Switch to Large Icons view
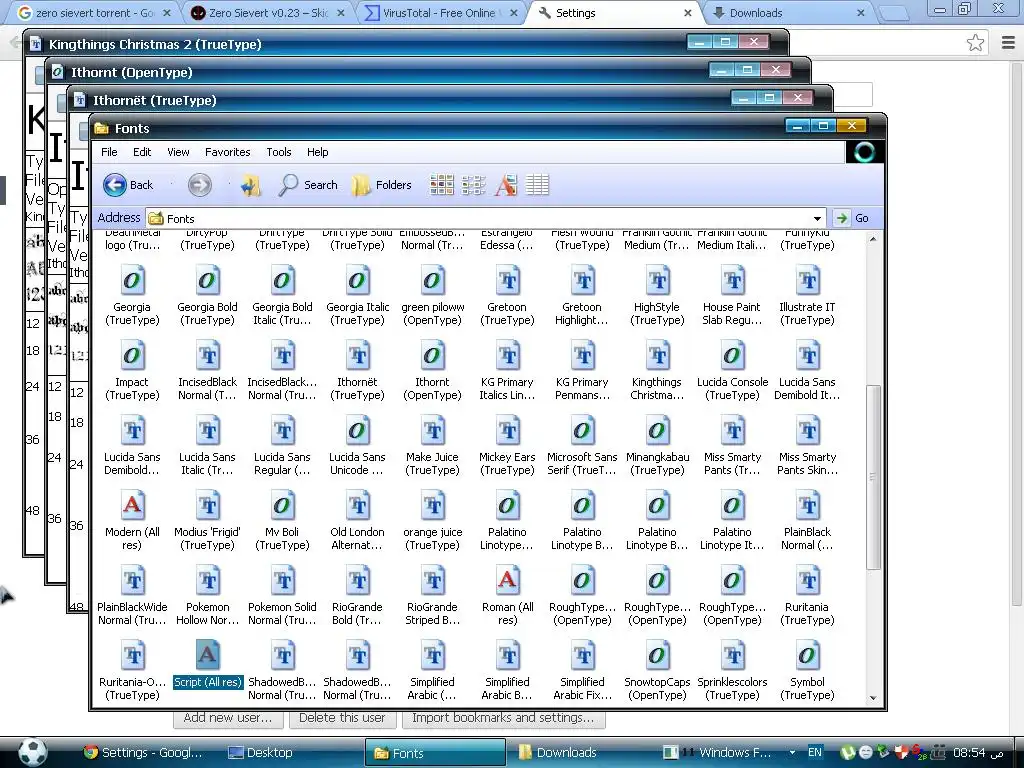Screen dimensions: 1024x768 pyautogui.click(x=442, y=185)
